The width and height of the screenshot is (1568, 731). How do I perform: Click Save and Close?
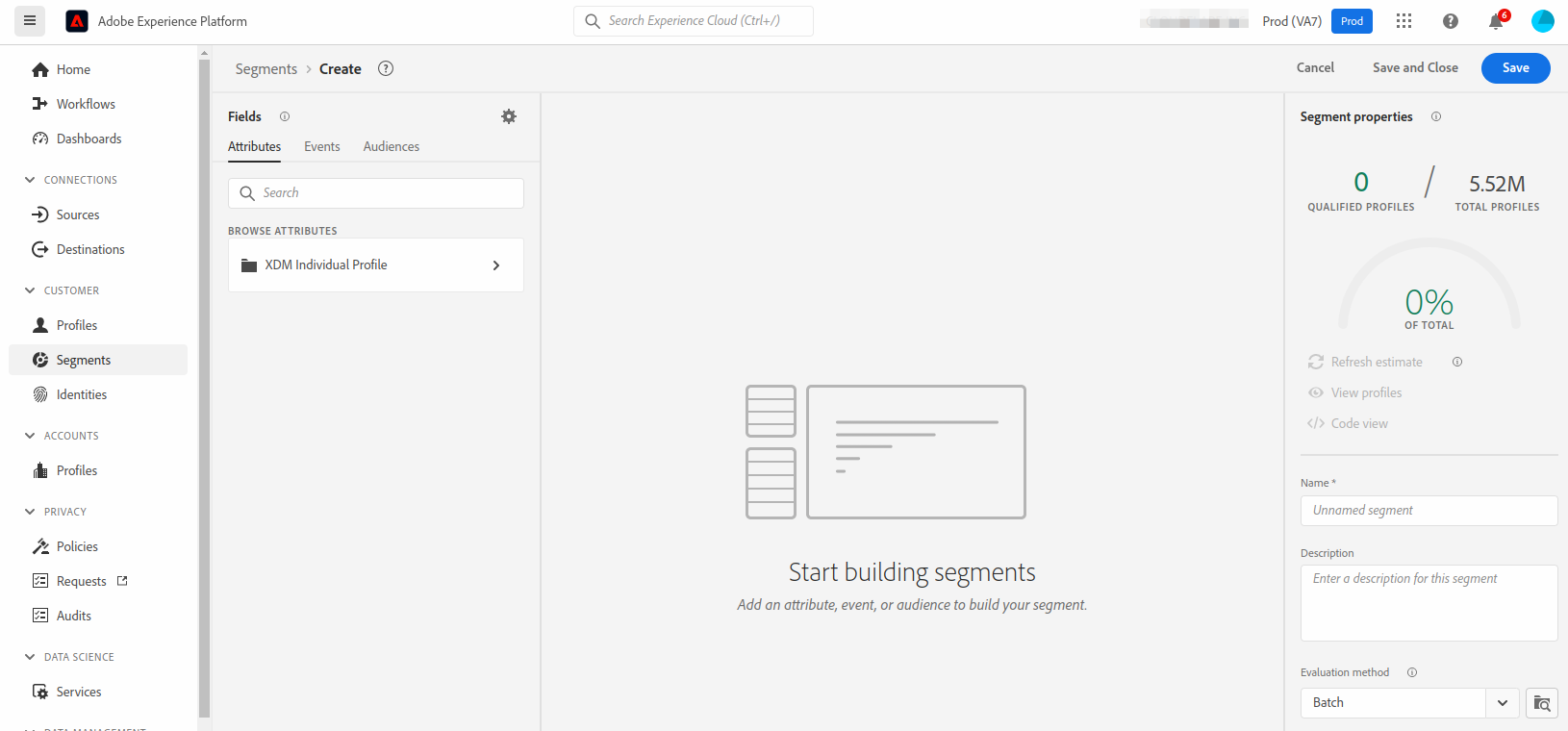pyautogui.click(x=1415, y=68)
